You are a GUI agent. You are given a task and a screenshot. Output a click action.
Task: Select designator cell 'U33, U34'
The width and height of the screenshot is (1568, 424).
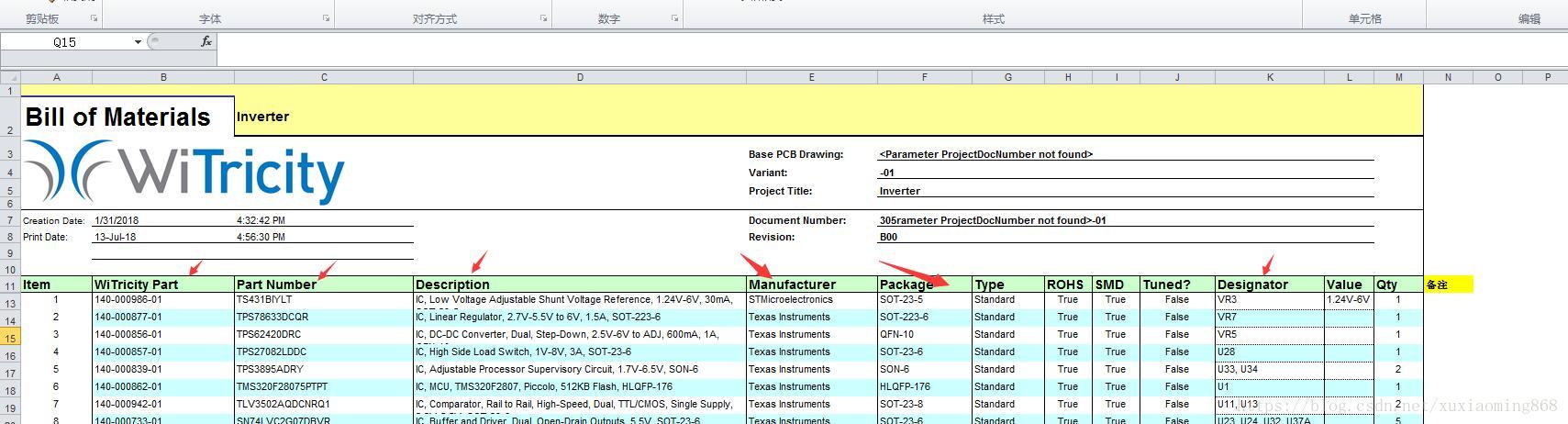tap(1270, 369)
